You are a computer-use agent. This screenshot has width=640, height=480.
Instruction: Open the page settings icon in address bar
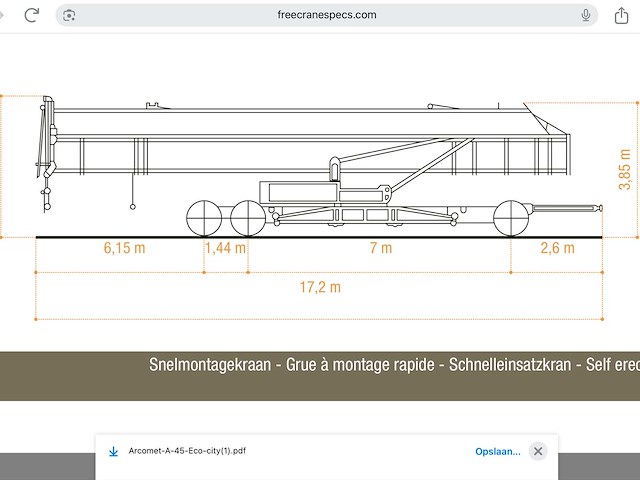[x=68, y=15]
